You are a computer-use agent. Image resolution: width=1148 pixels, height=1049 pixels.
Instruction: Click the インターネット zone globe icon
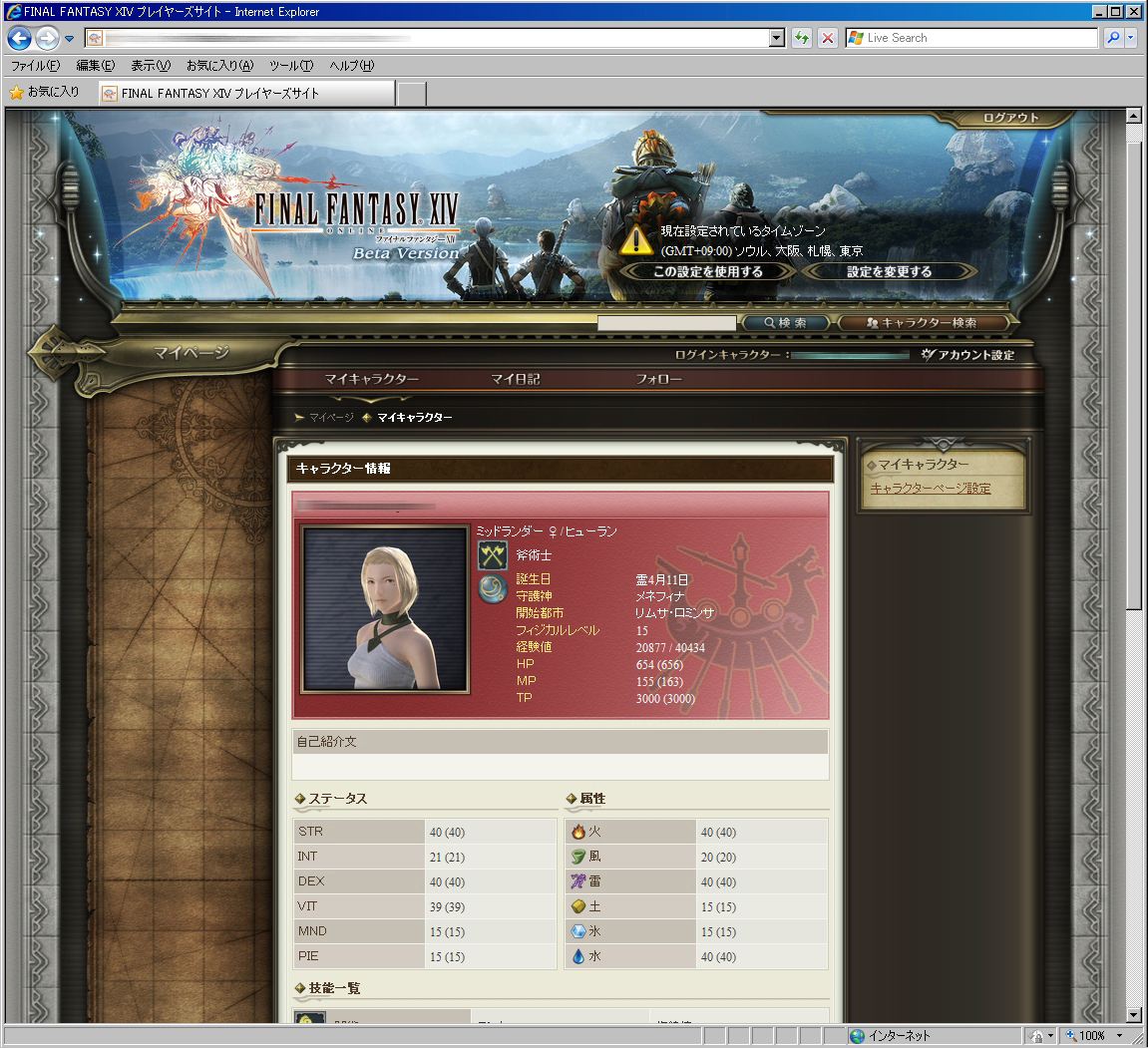(858, 1036)
